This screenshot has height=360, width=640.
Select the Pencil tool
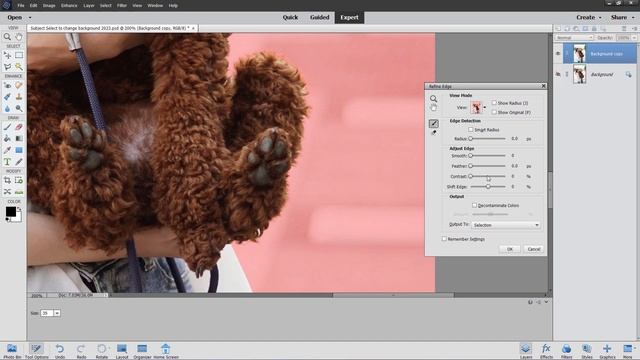tap(19, 162)
